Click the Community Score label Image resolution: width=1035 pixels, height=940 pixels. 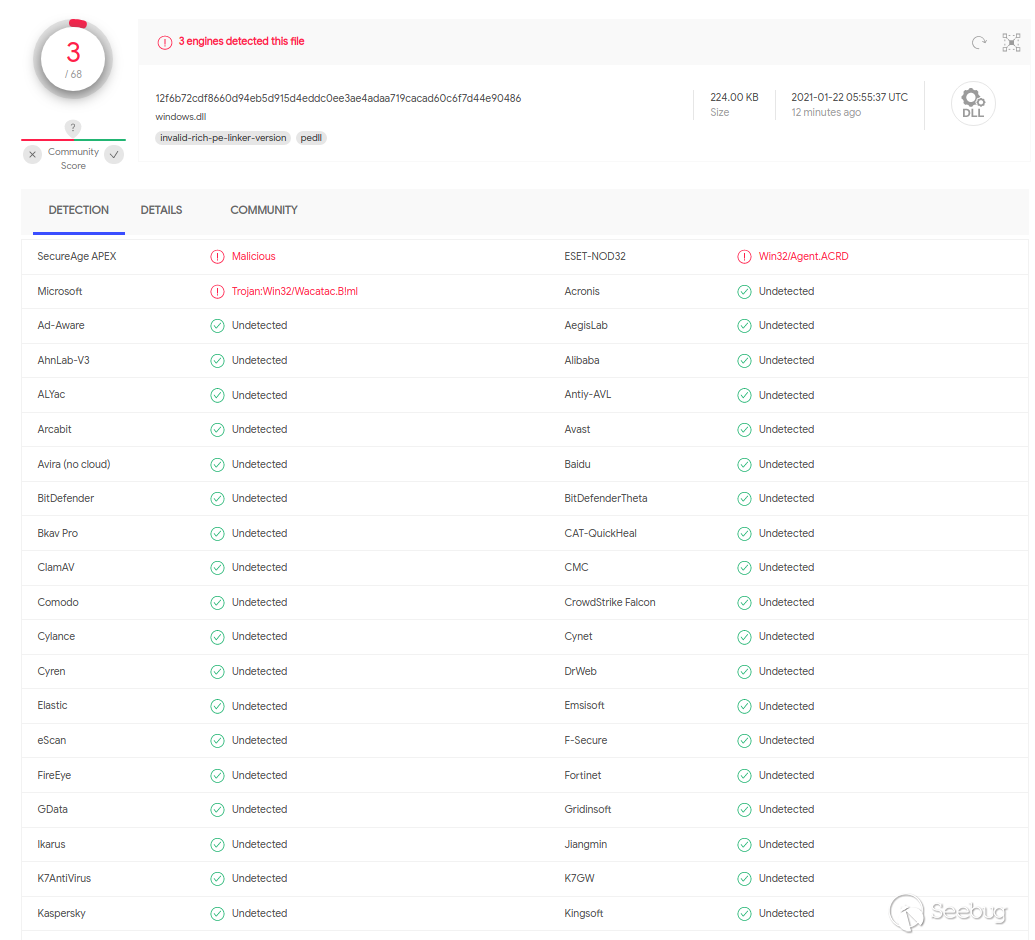pyautogui.click(x=73, y=158)
